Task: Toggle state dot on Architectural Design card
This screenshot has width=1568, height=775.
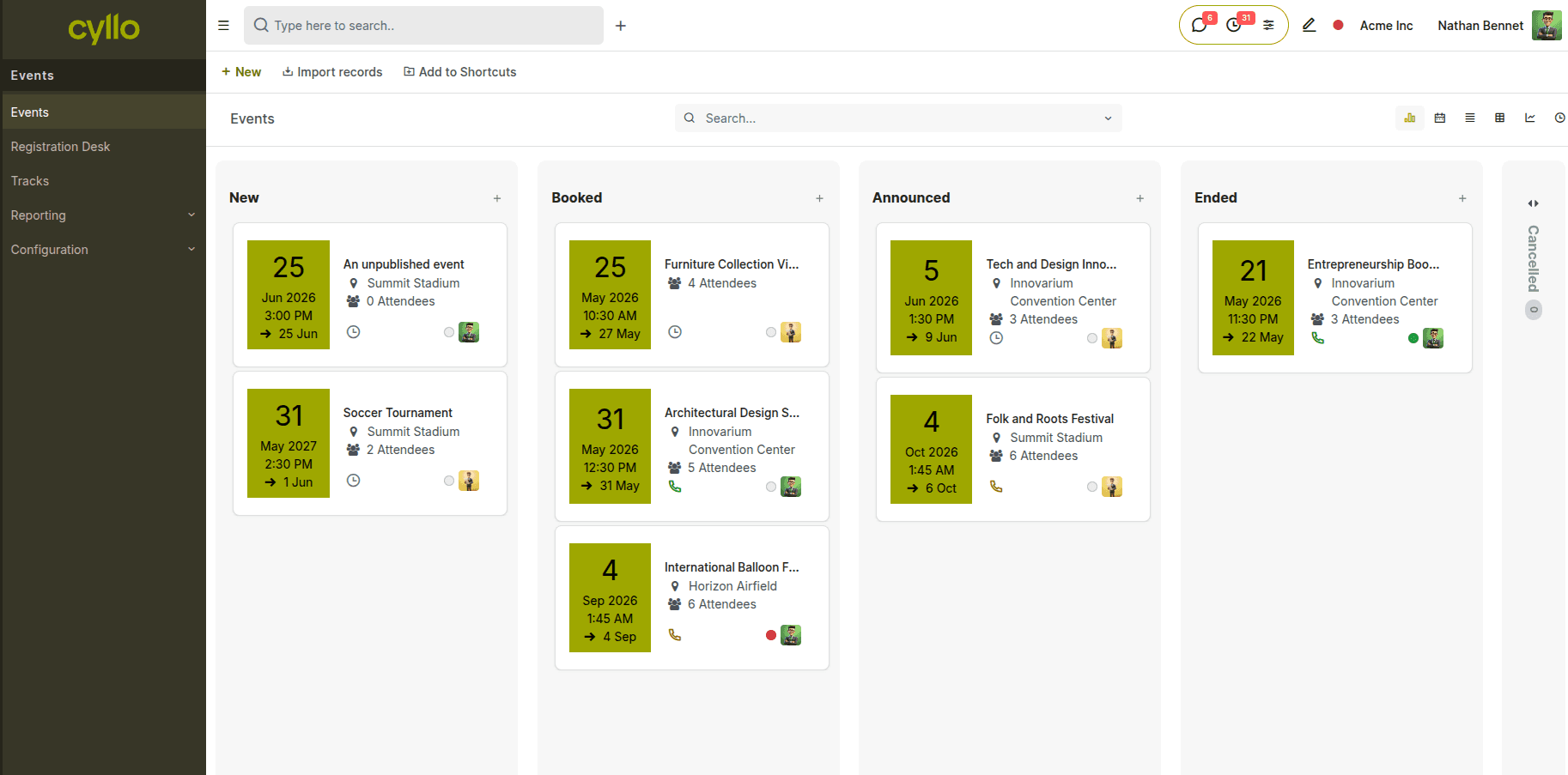Action: [771, 487]
